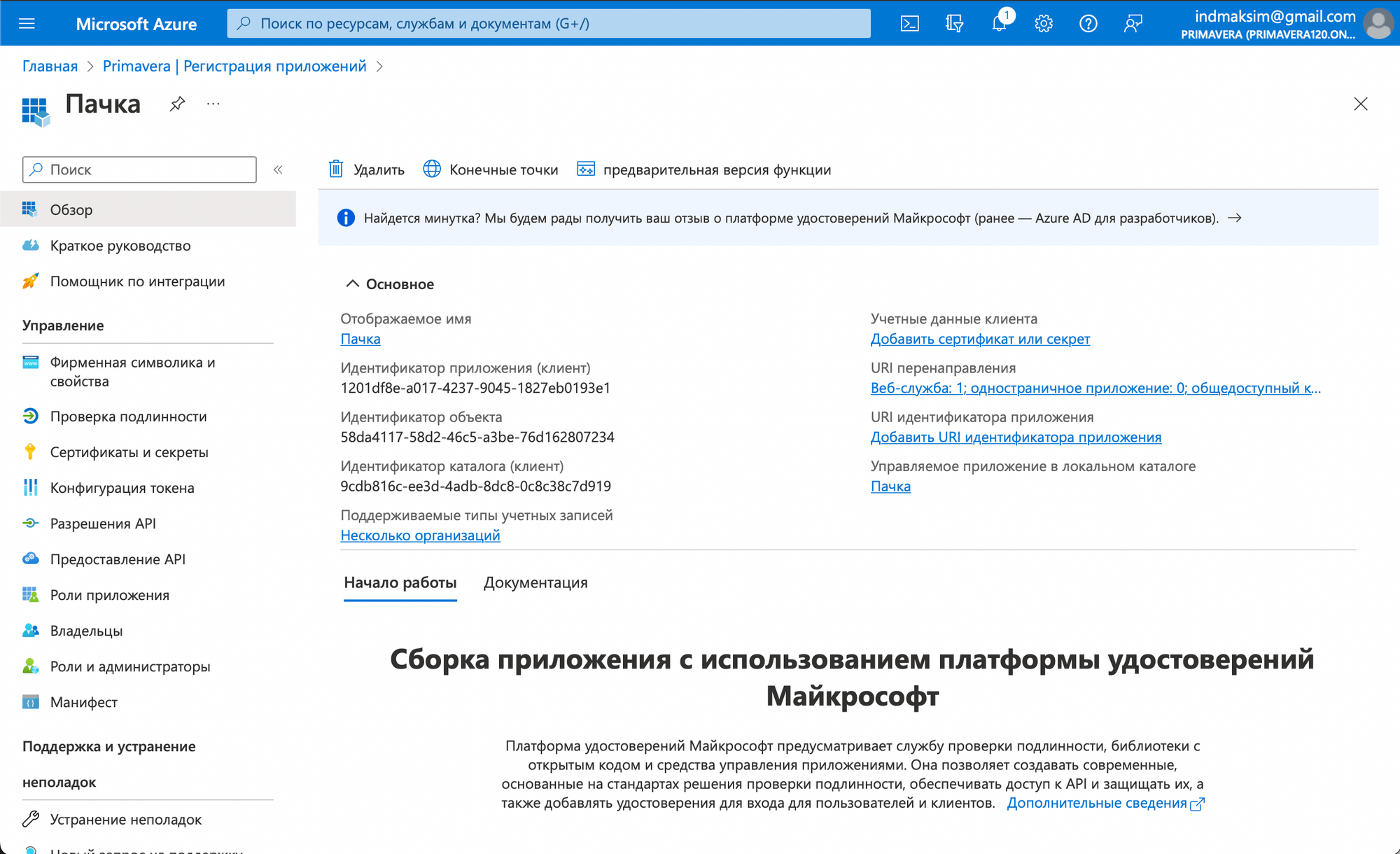1400x854 pixels.
Task: Click the Несколько организаций link
Action: tap(420, 535)
